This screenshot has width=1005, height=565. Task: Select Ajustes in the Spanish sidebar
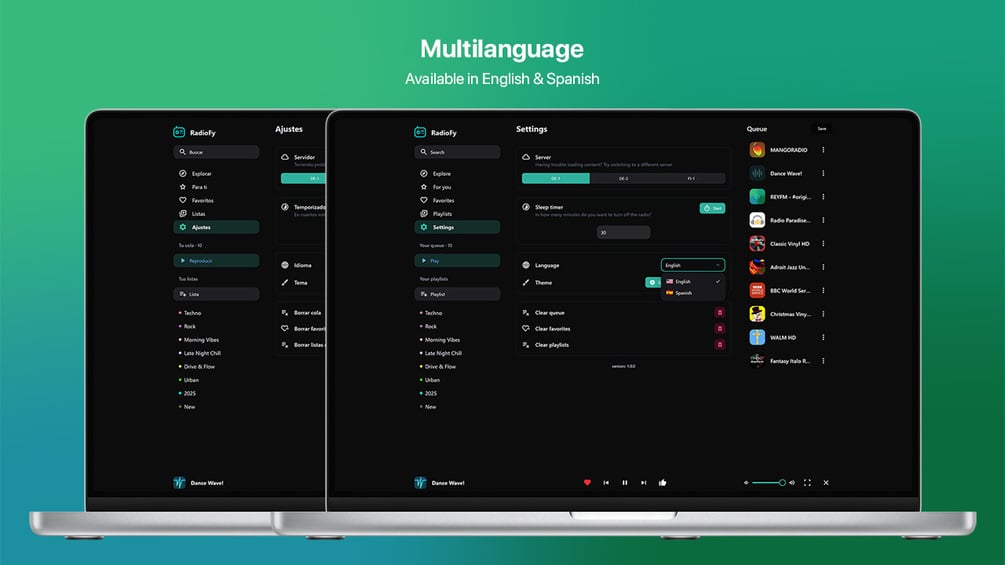pos(216,227)
